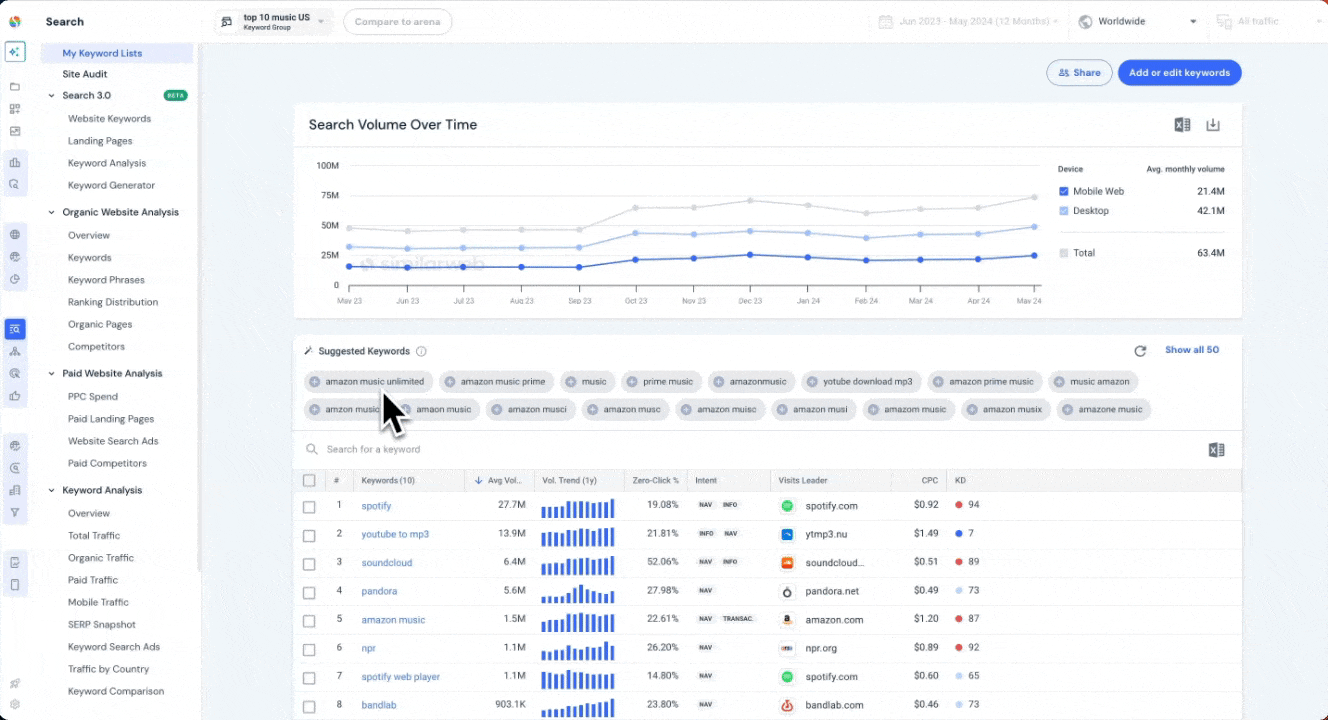Click the Add or edit keywords button
The width and height of the screenshot is (1328, 720).
pos(1179,72)
